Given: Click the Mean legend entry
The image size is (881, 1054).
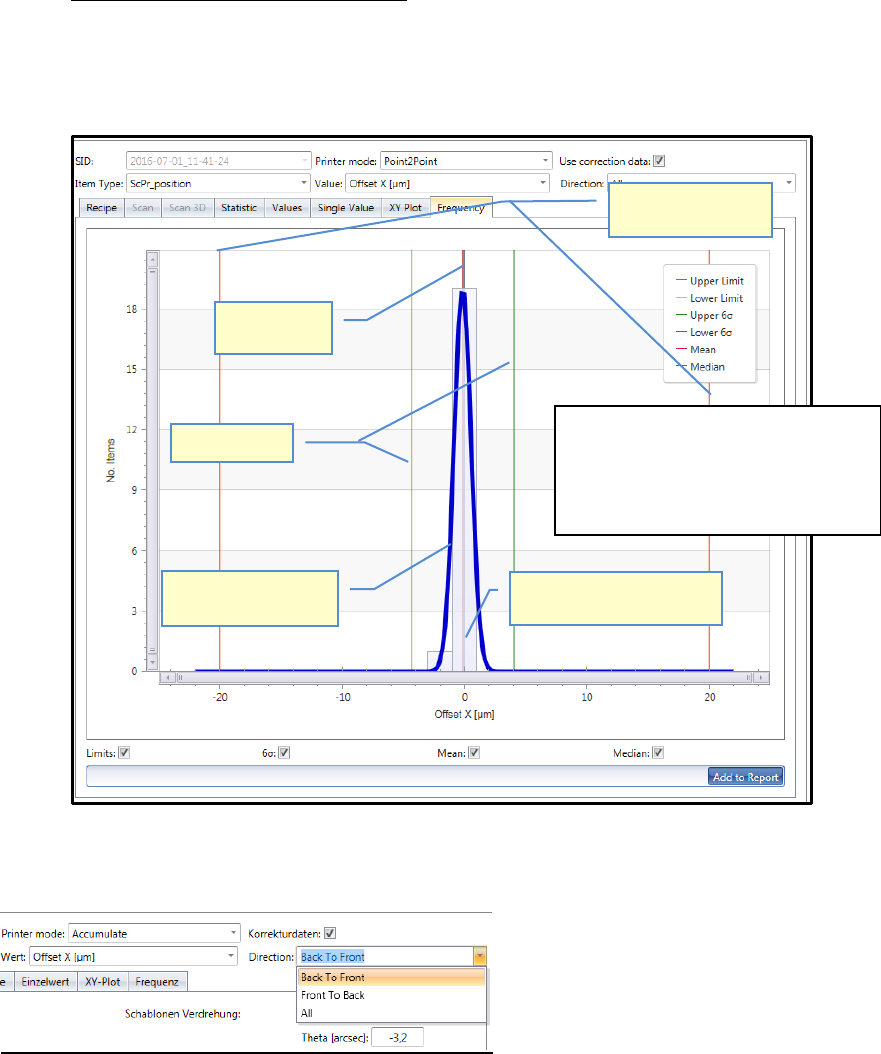Looking at the screenshot, I should point(696,350).
